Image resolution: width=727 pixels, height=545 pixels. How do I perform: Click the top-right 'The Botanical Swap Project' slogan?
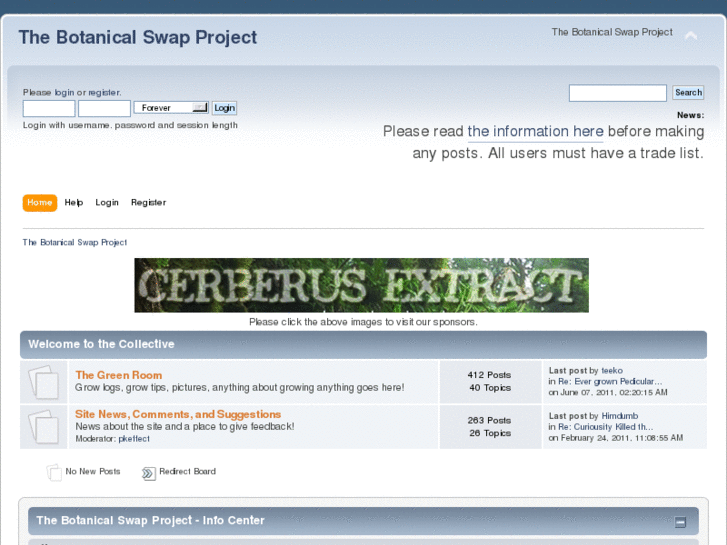612,32
